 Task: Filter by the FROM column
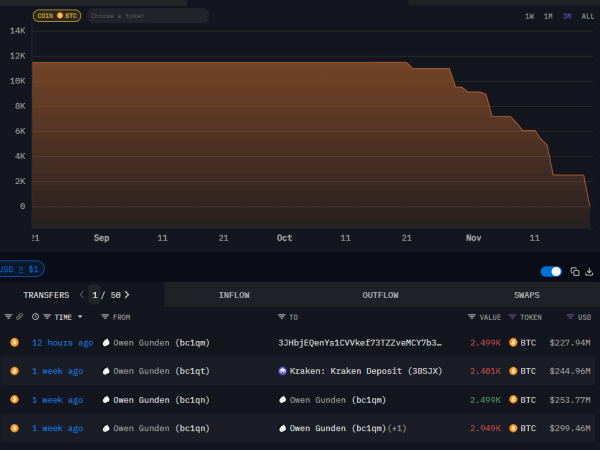click(x=105, y=317)
